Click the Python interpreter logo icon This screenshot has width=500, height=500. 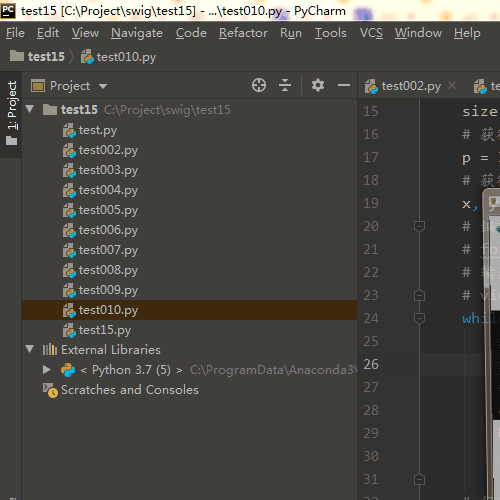68,370
